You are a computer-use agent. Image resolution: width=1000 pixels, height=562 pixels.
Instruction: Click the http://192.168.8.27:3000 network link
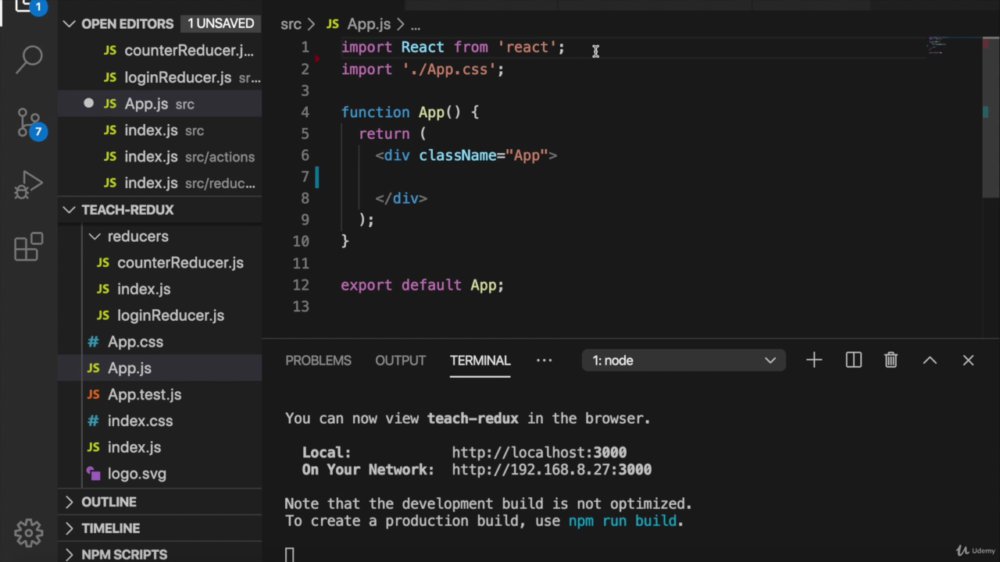point(552,470)
